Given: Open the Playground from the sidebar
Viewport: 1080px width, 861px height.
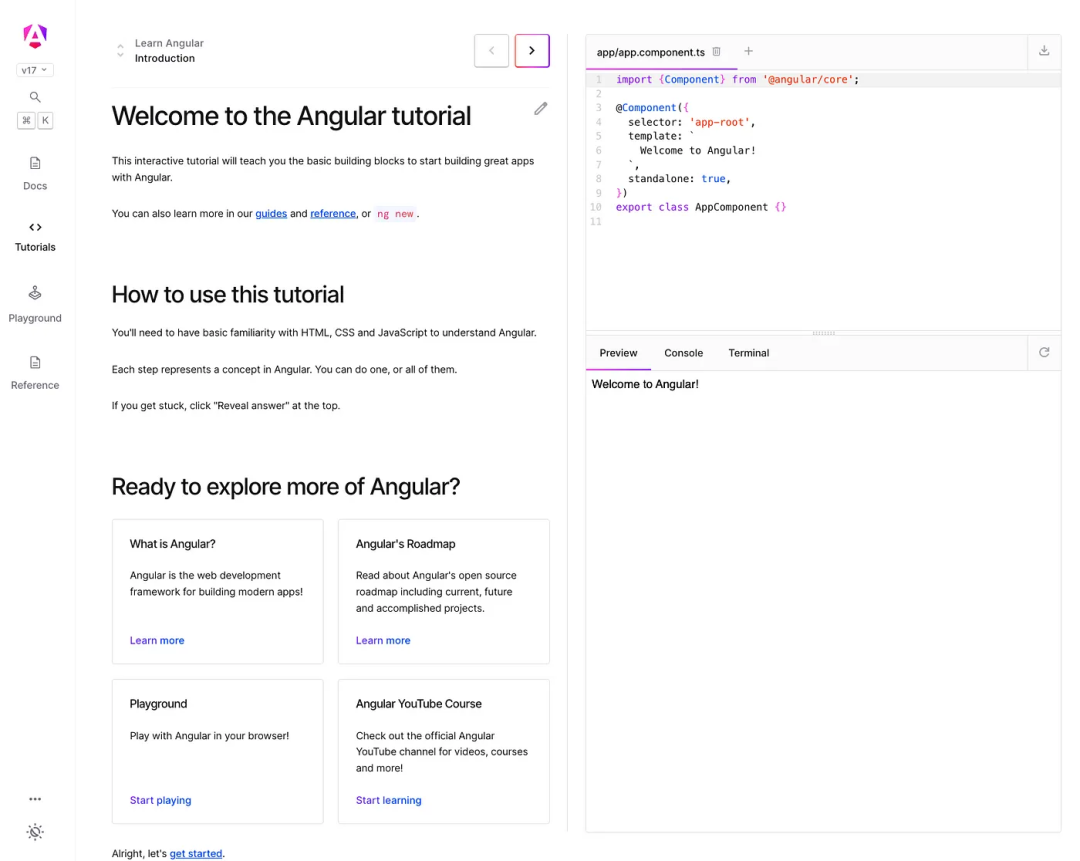Looking at the screenshot, I should pos(35,304).
